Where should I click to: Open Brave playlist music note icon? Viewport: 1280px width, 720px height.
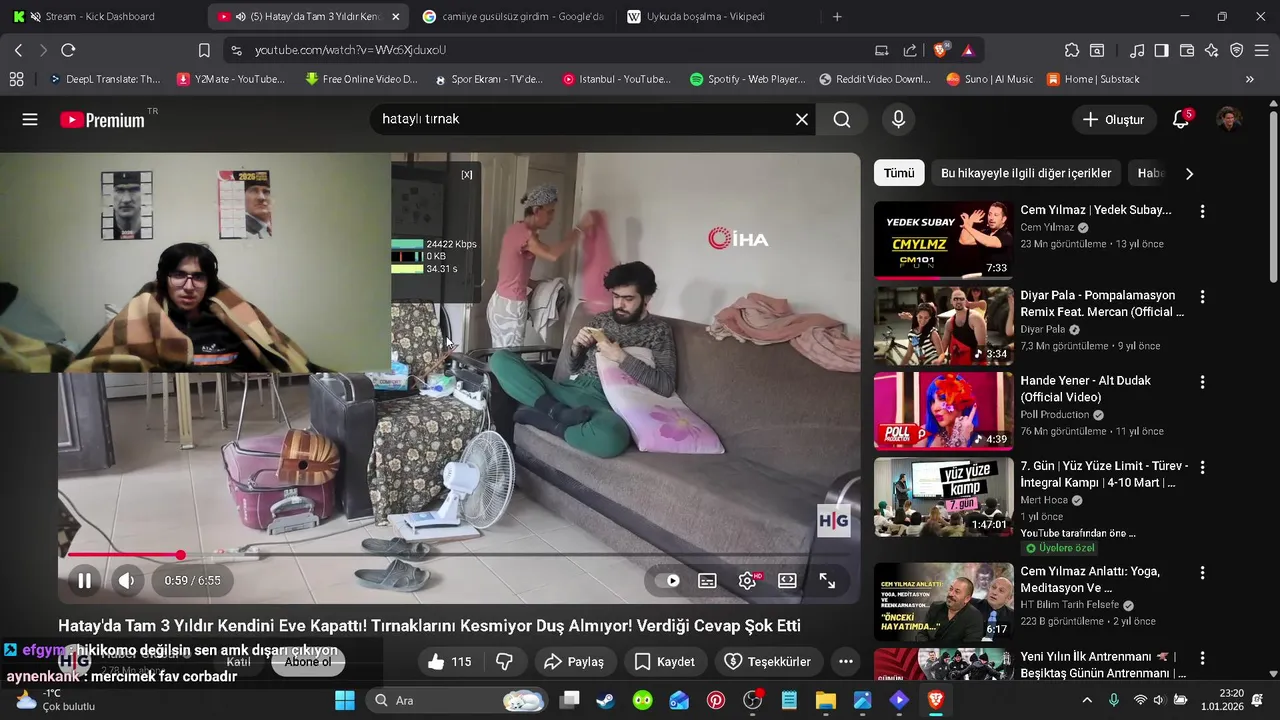pyautogui.click(x=1137, y=50)
